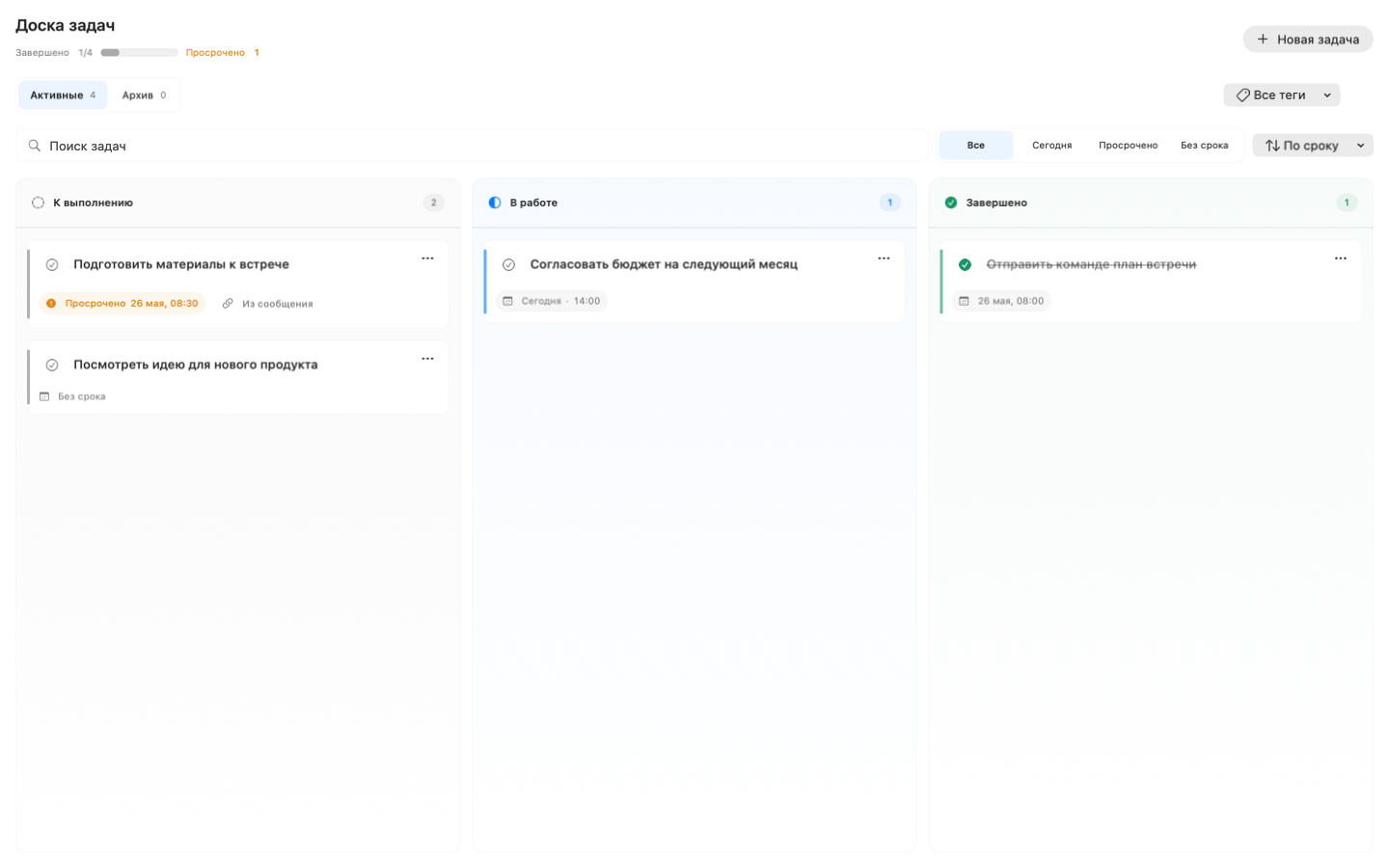Click the link icon next to 'Из сообщения'
This screenshot has height=868, width=1389.
[228, 303]
